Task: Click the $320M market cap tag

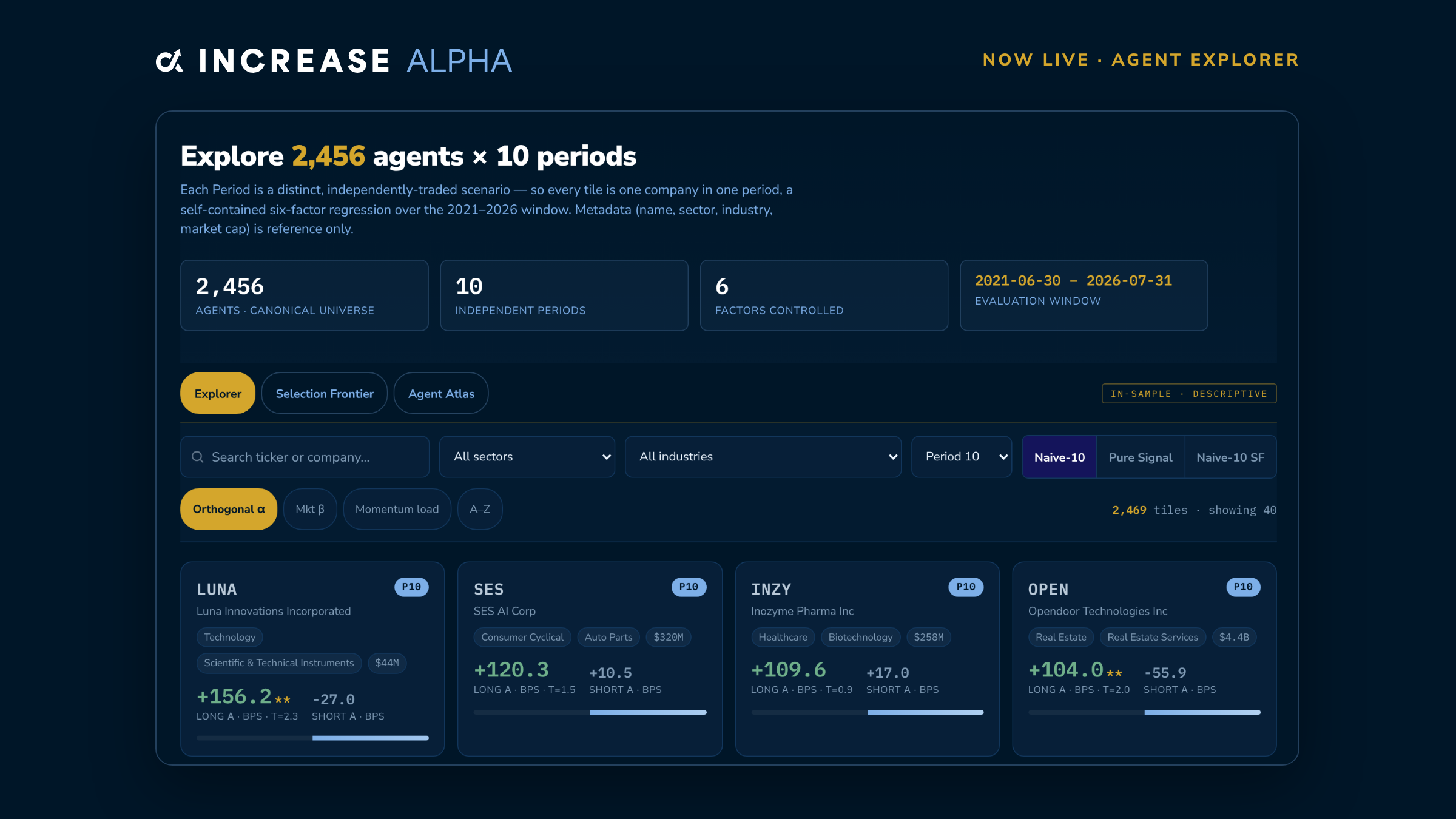Action: pyautogui.click(x=669, y=637)
